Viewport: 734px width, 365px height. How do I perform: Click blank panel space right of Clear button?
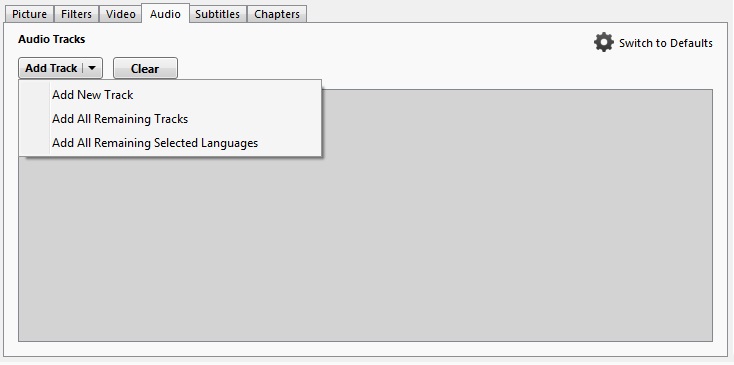tap(384, 68)
